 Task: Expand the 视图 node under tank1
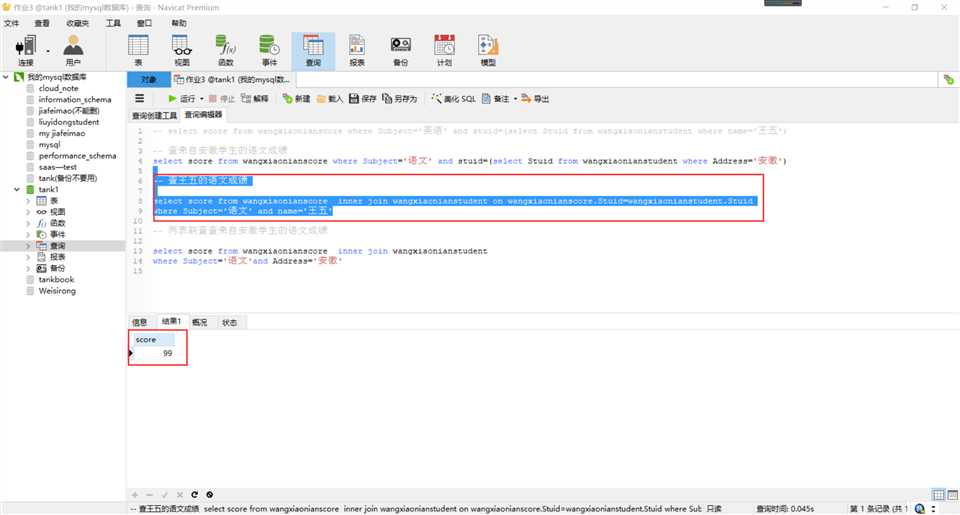pos(28,212)
